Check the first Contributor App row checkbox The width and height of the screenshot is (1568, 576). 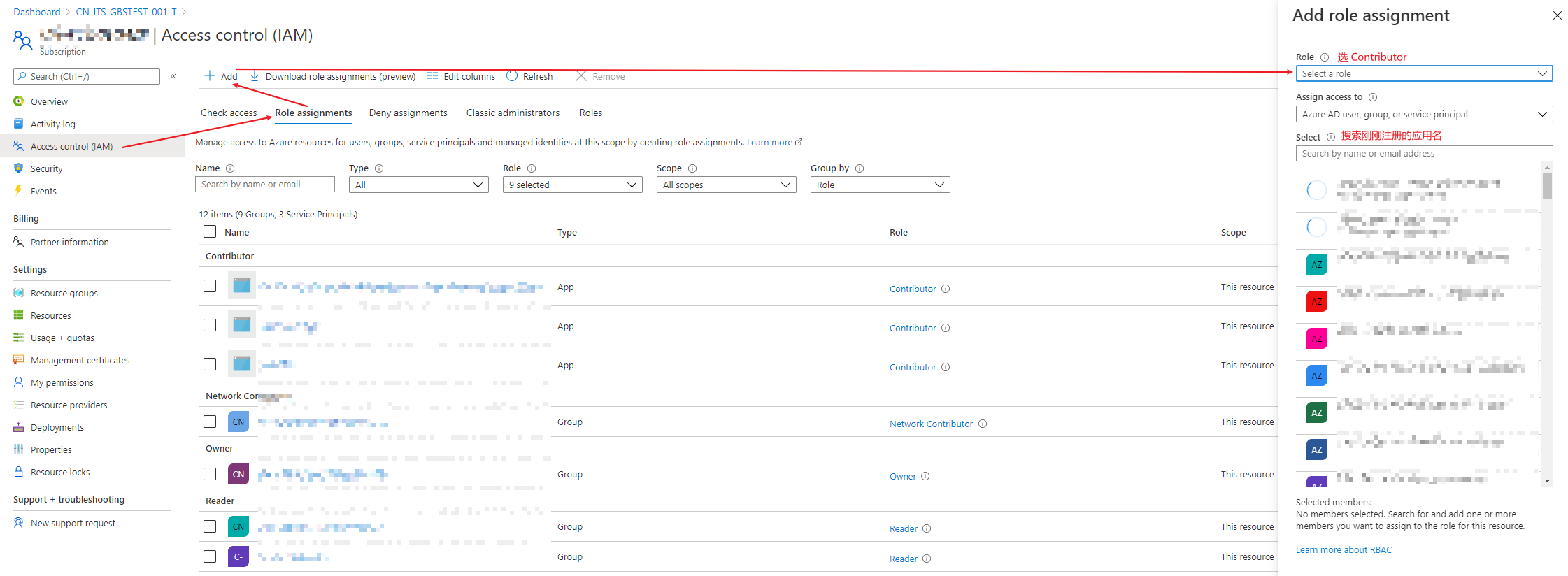coord(210,286)
